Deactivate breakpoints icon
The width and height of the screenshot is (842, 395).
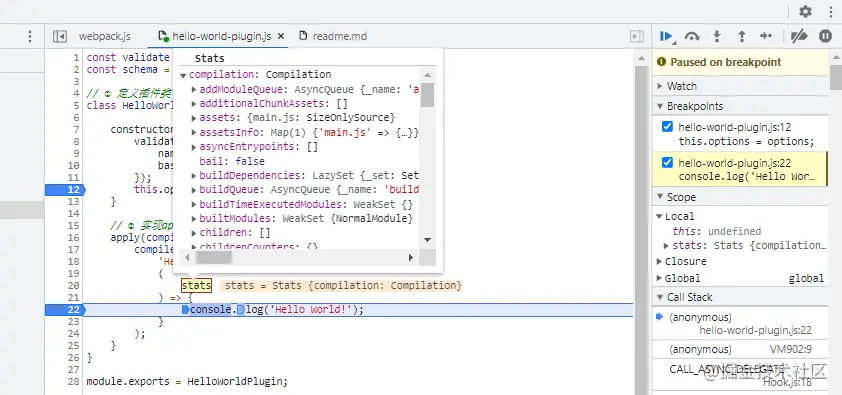tap(799, 36)
